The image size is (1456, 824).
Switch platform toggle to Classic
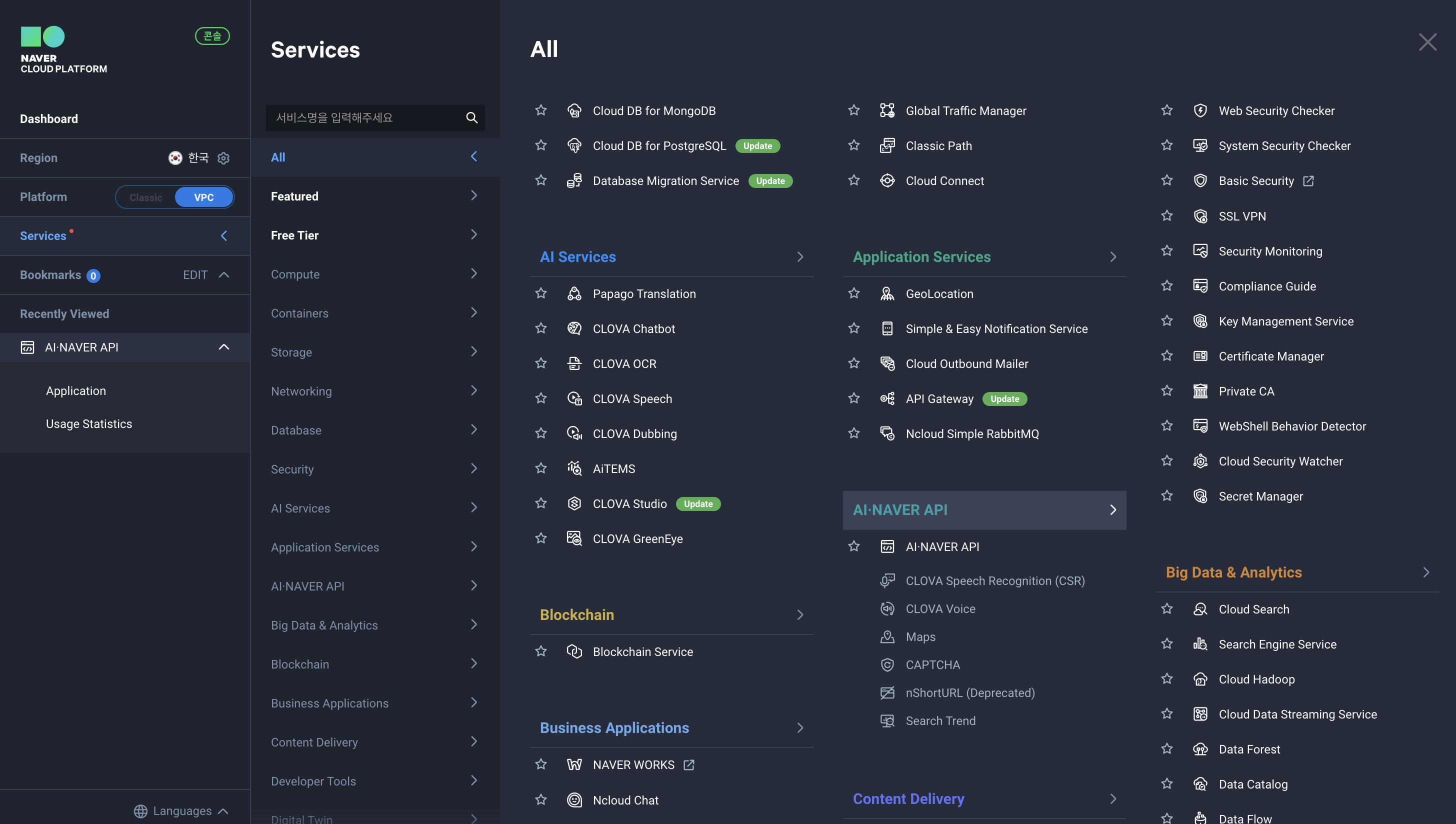[x=145, y=197]
